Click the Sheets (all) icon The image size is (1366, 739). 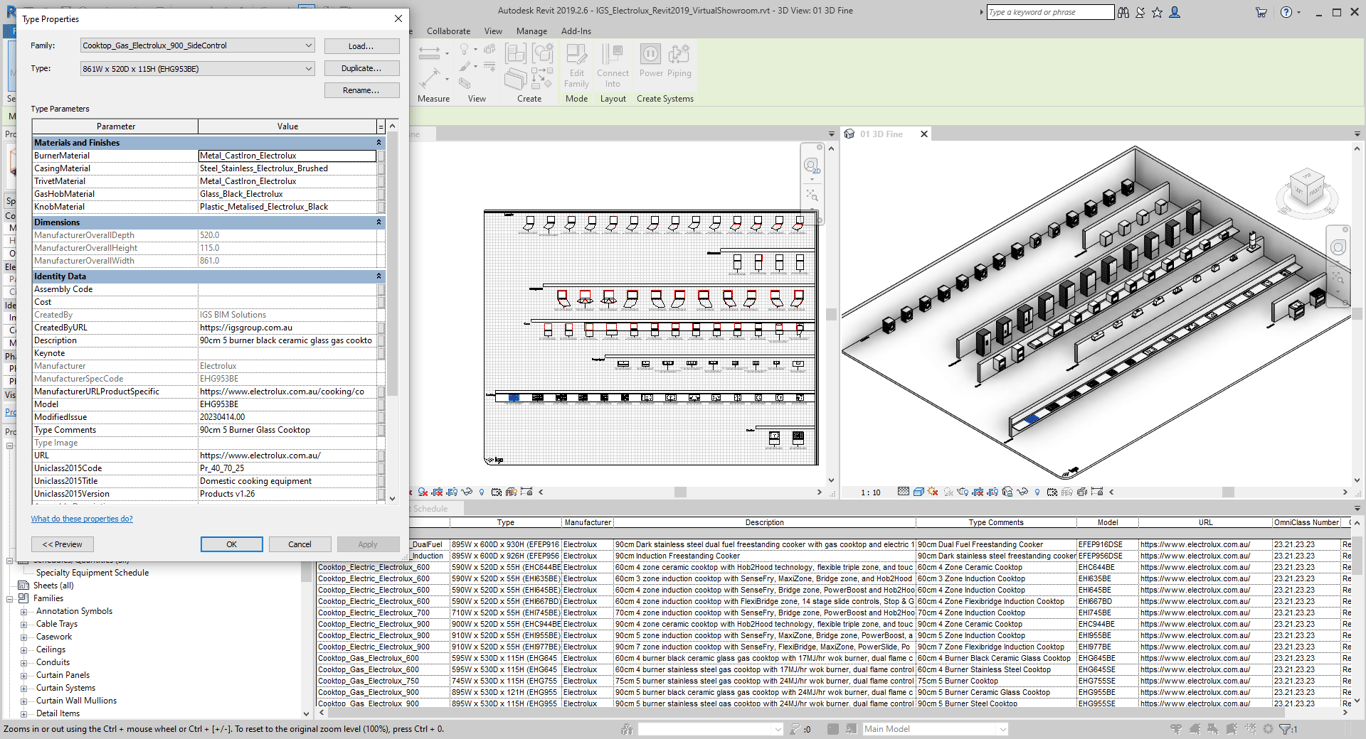(23, 585)
